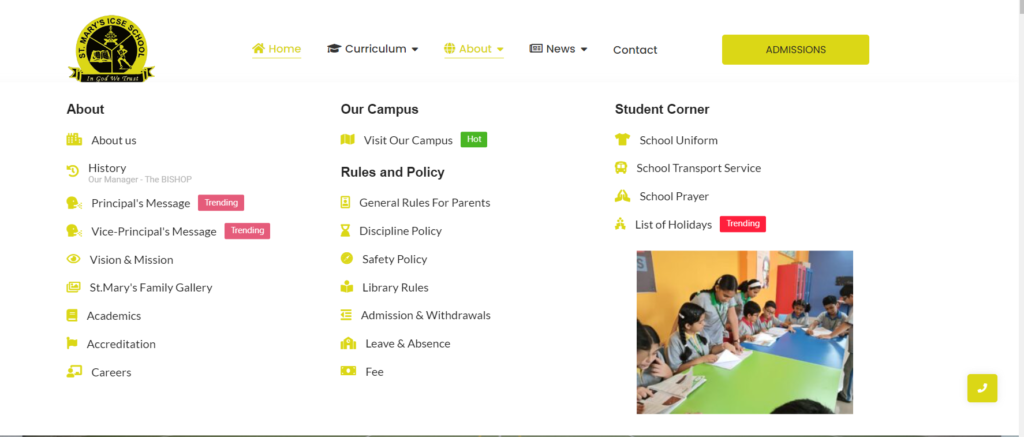Viewport: 1024px width, 437px height.
Task: Click the classroom students photo
Action: [x=745, y=332]
